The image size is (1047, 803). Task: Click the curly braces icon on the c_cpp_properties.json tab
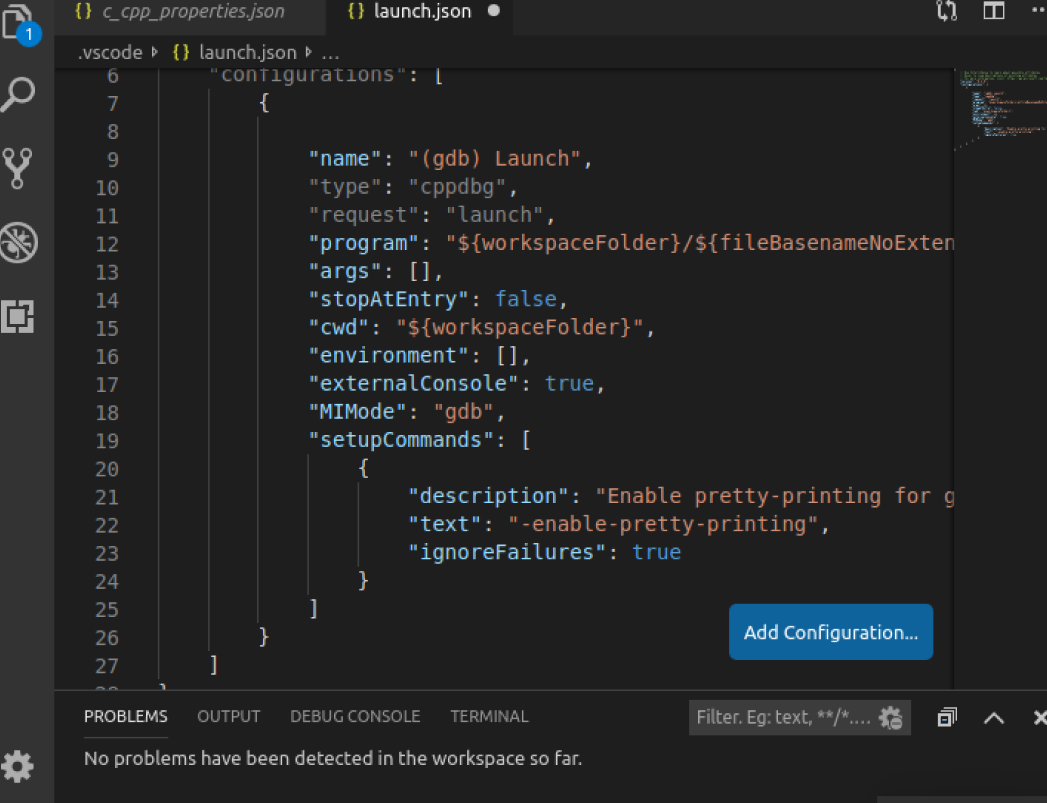(83, 11)
